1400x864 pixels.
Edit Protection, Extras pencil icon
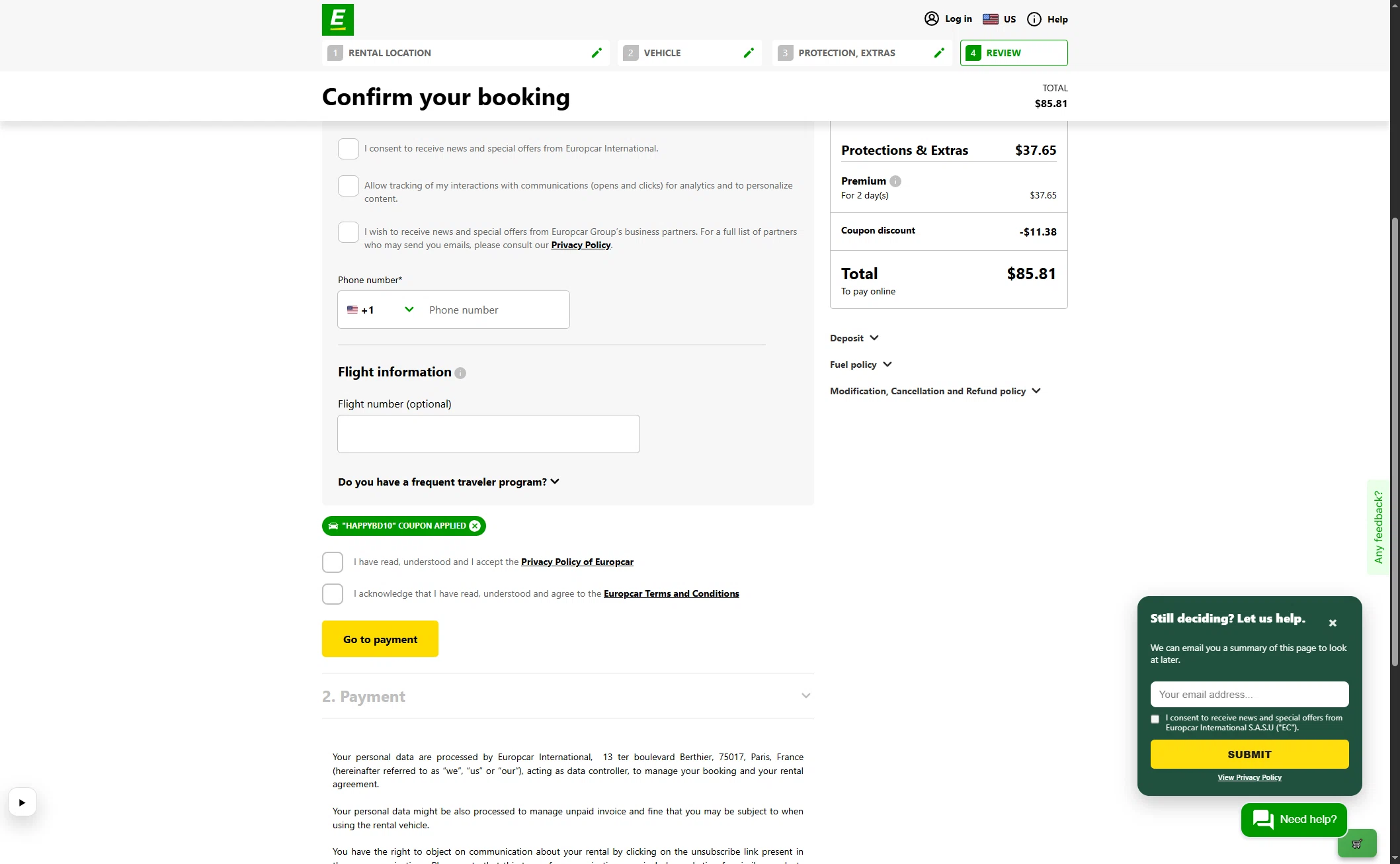(939, 53)
